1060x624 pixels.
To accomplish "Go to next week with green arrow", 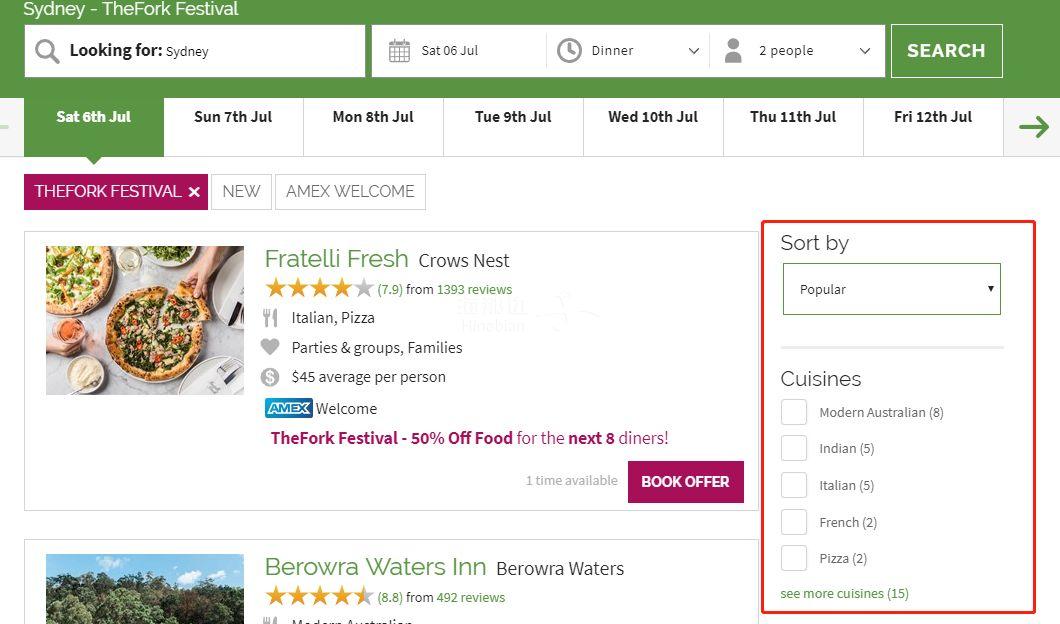I will point(1034,126).
